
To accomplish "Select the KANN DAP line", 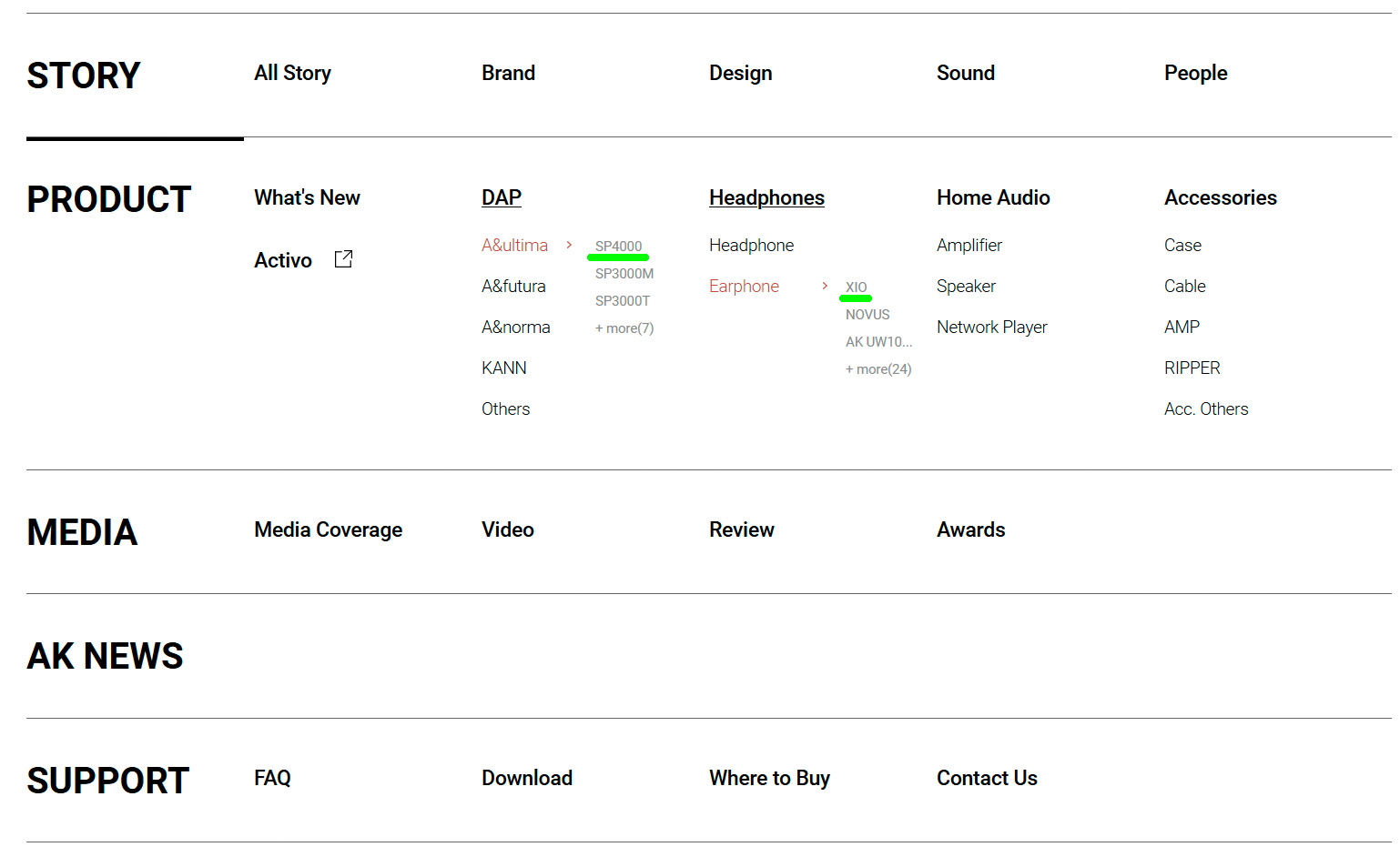I will [504, 368].
